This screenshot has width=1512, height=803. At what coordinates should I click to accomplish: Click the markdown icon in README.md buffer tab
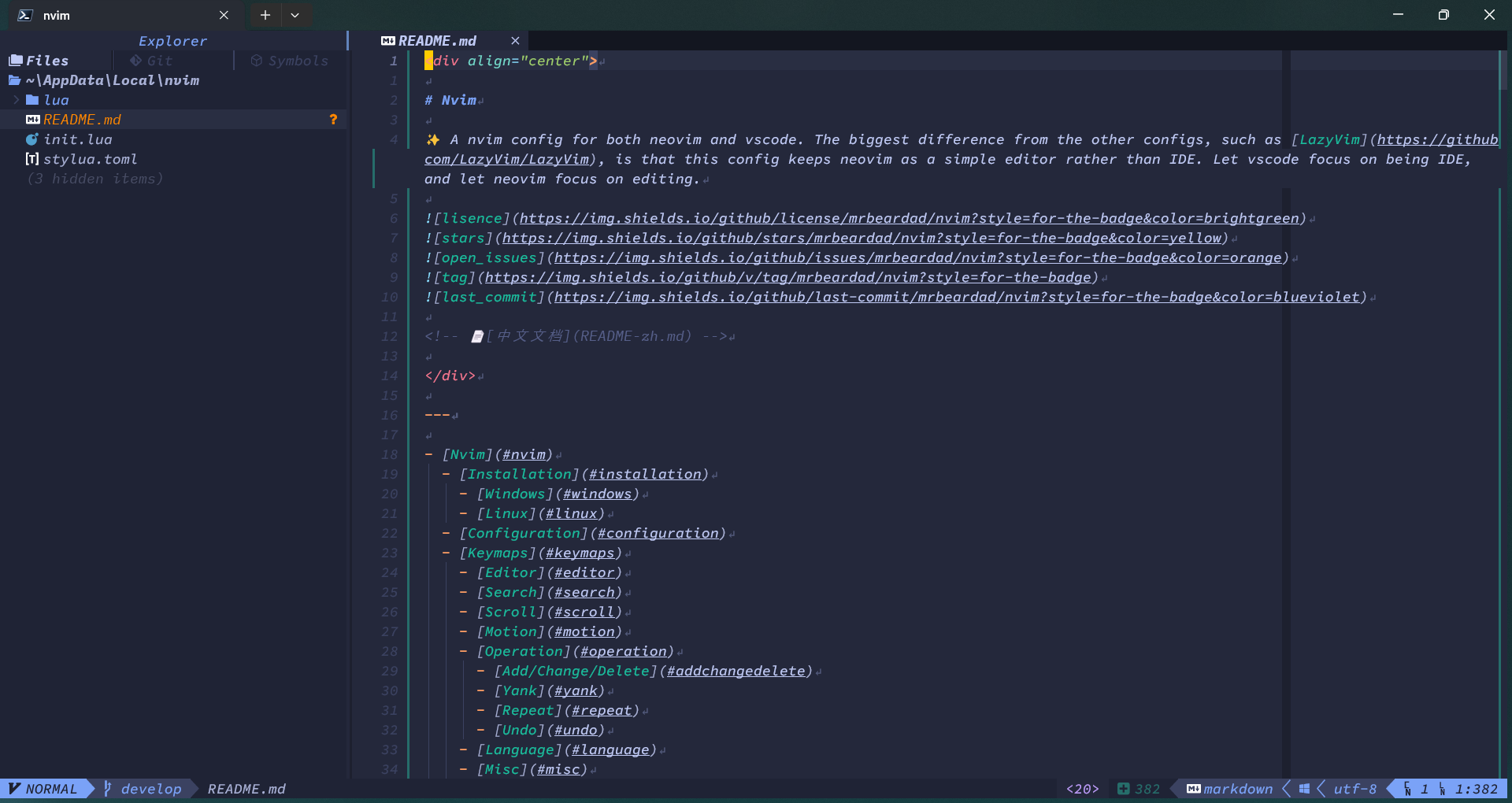click(x=388, y=41)
